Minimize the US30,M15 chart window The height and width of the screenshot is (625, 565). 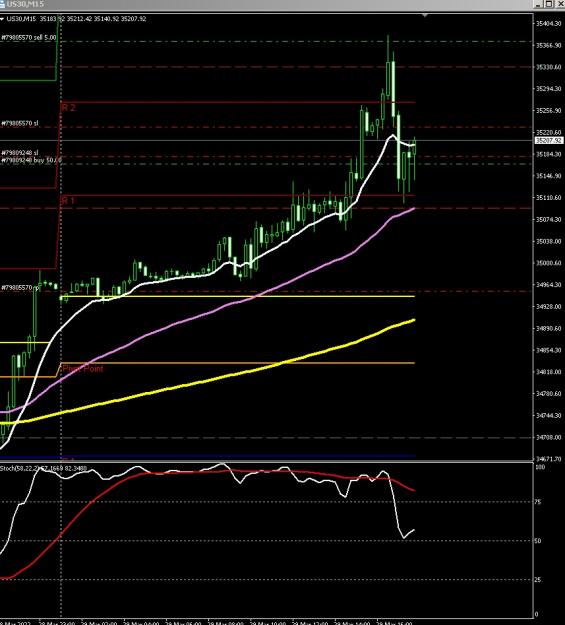coord(539,4)
